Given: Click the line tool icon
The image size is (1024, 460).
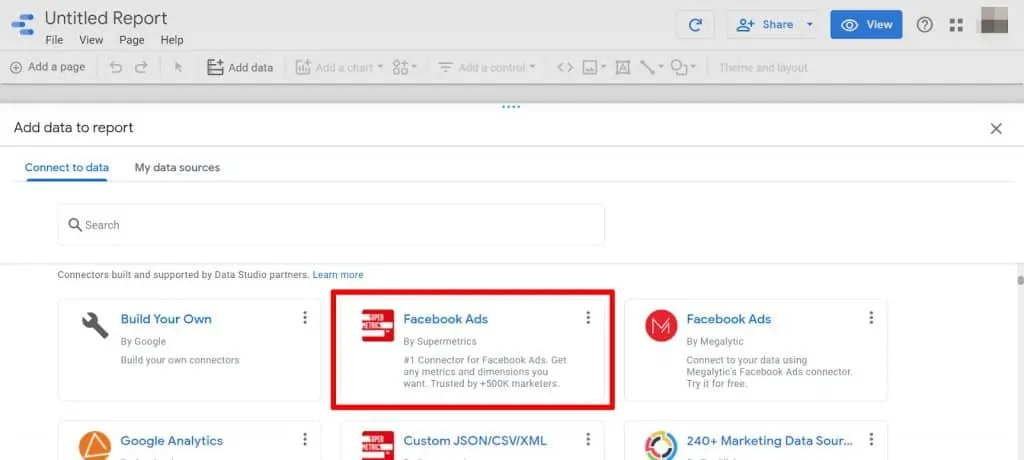Looking at the screenshot, I should coord(647,67).
